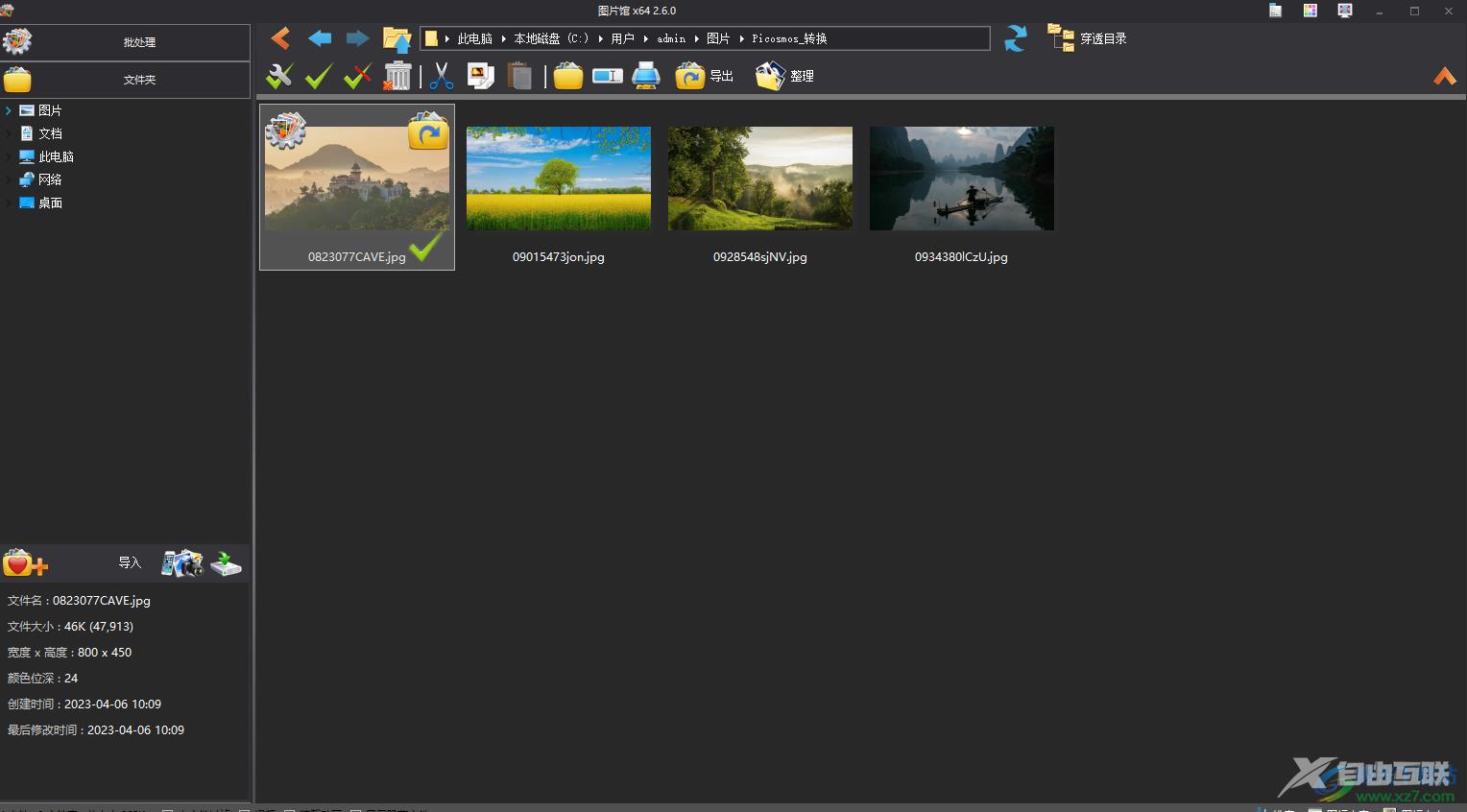Image resolution: width=1467 pixels, height=812 pixels.
Task: Open dropdown arrow after 用户 in the path
Action: coord(646,38)
